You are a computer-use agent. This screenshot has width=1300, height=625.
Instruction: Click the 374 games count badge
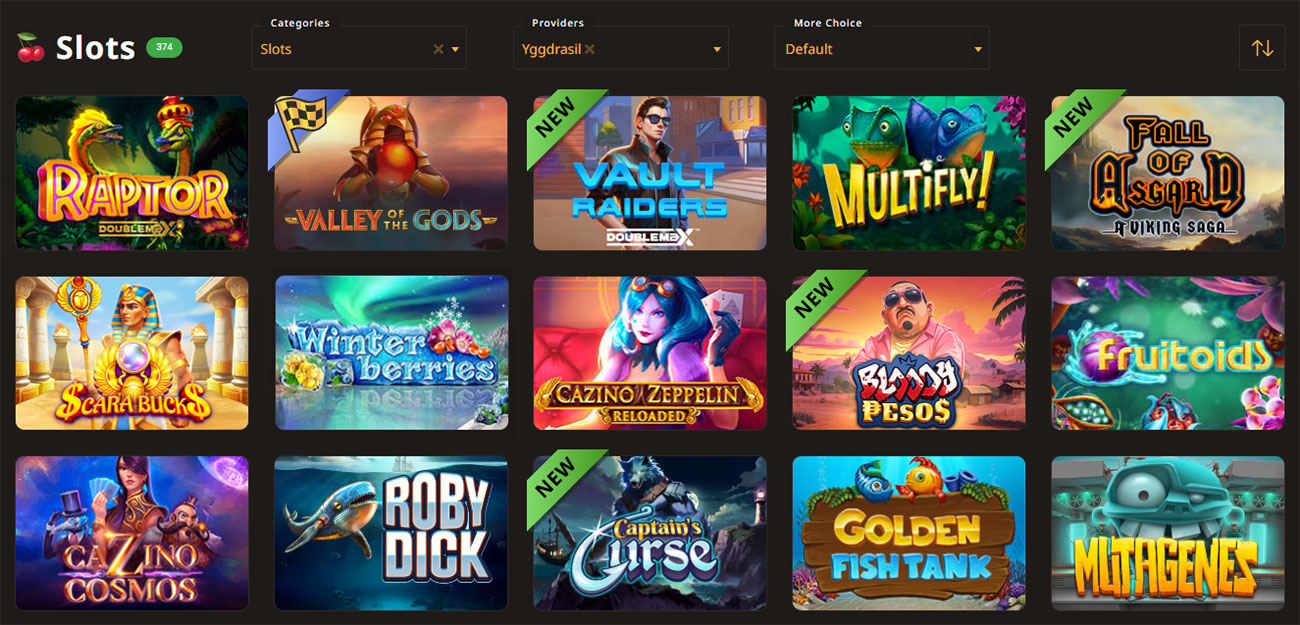(164, 46)
